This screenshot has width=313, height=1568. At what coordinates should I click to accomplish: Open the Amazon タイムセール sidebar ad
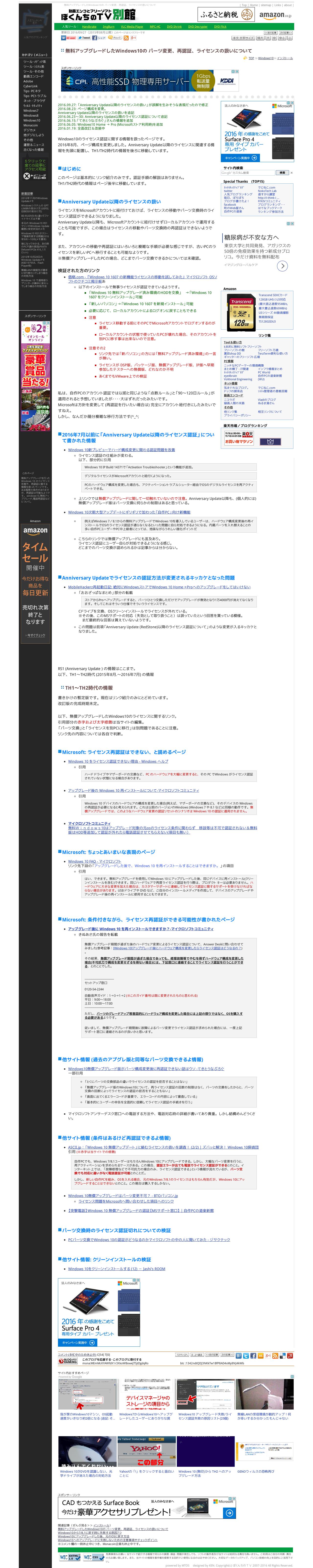coord(35,583)
